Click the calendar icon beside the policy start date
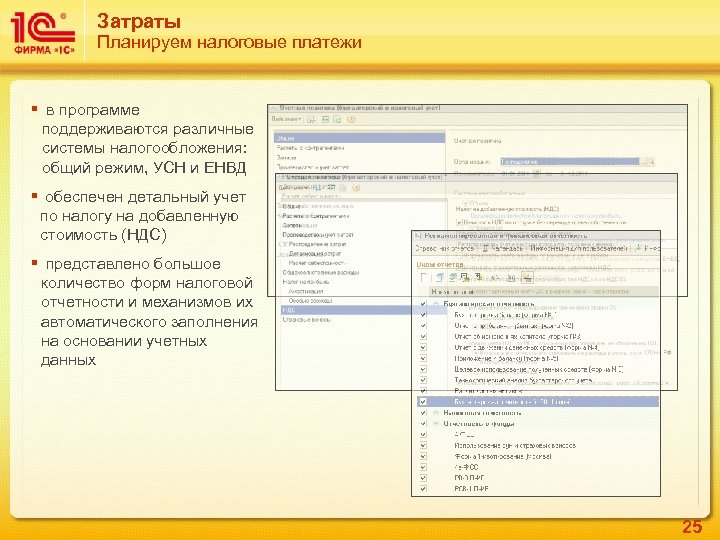This screenshot has width=720, height=540. [x=537, y=174]
